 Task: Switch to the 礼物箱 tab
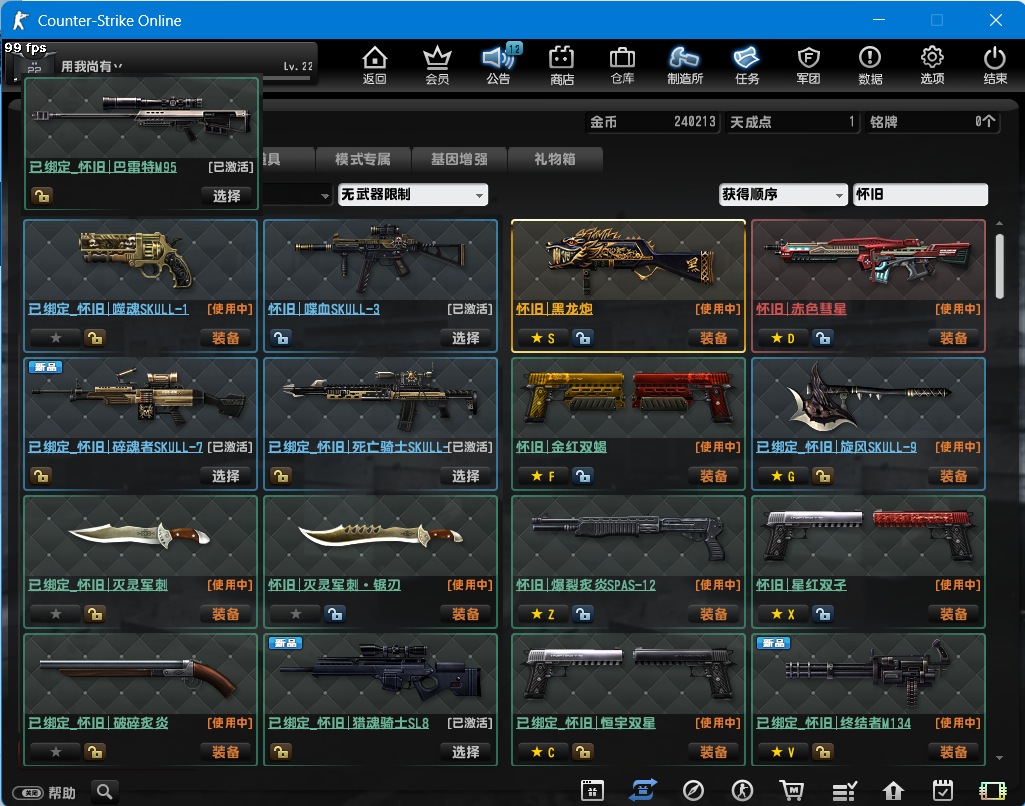tap(554, 159)
